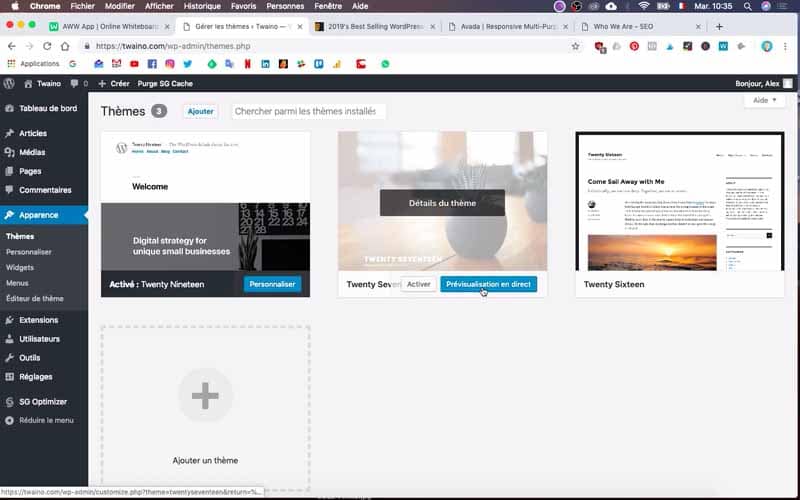Open the Gmail bookmark
The height and width of the screenshot is (500, 800).
[116, 64]
